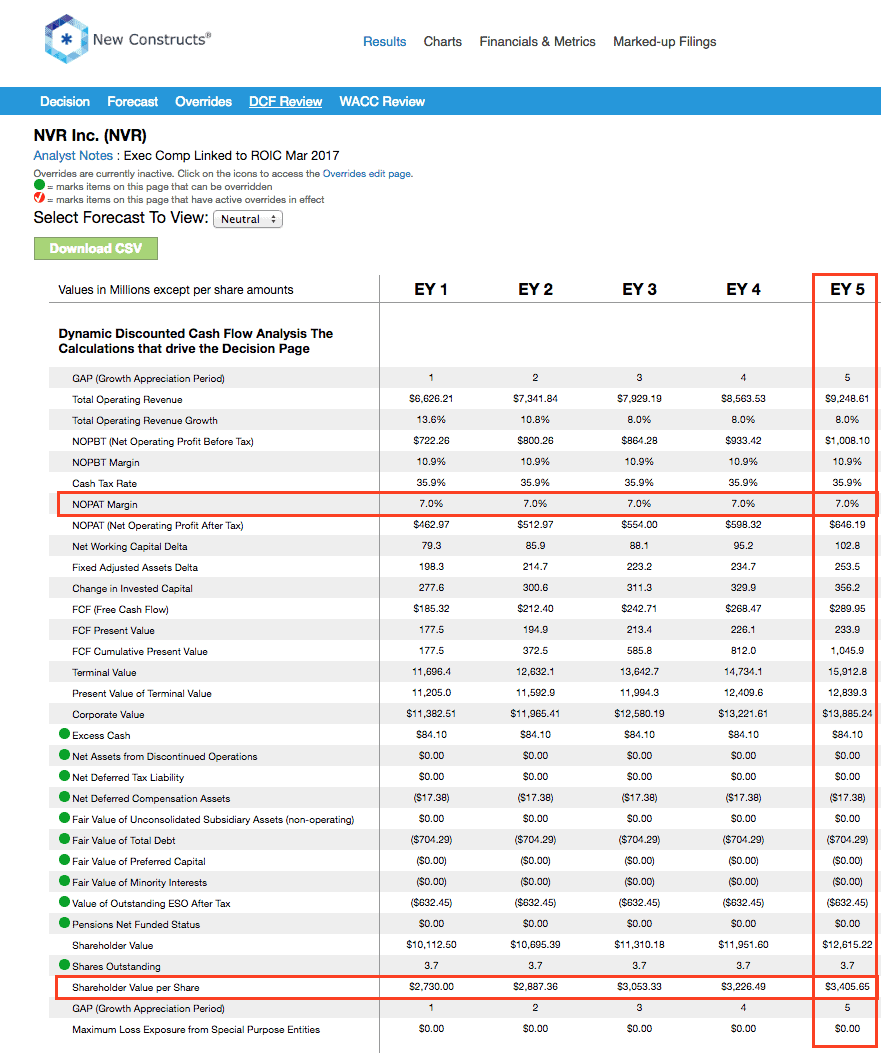
Task: Click the EY 4 column header
Action: pyautogui.click(x=743, y=289)
